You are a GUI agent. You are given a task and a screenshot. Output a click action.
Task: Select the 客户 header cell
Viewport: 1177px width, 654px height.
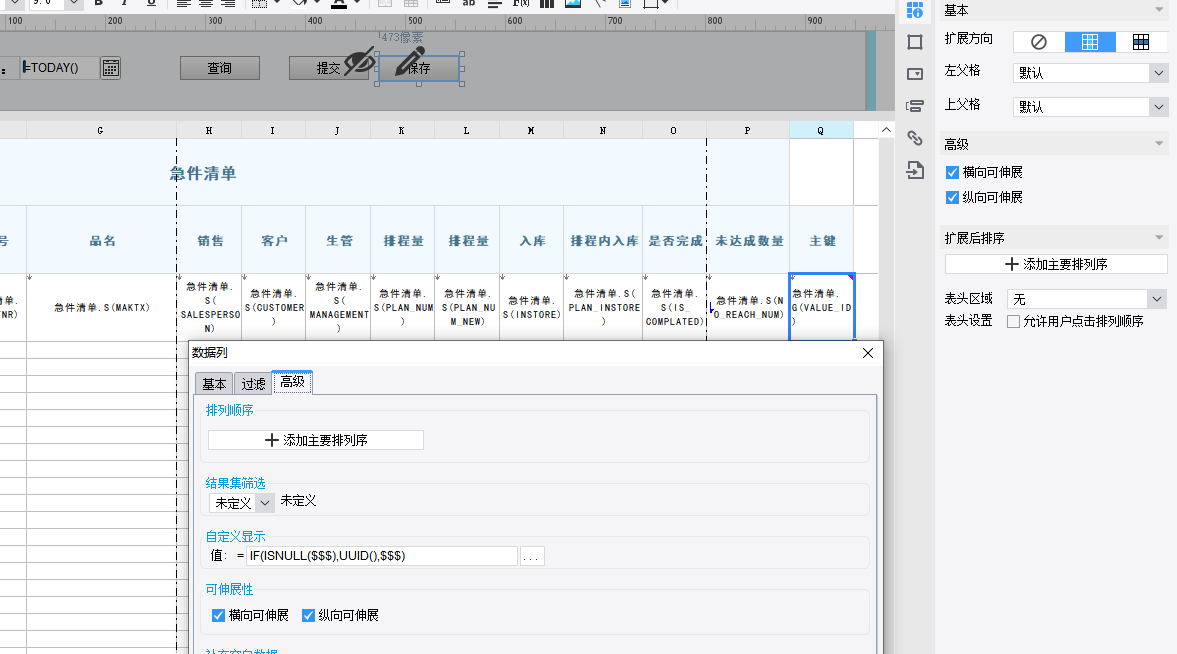point(274,240)
